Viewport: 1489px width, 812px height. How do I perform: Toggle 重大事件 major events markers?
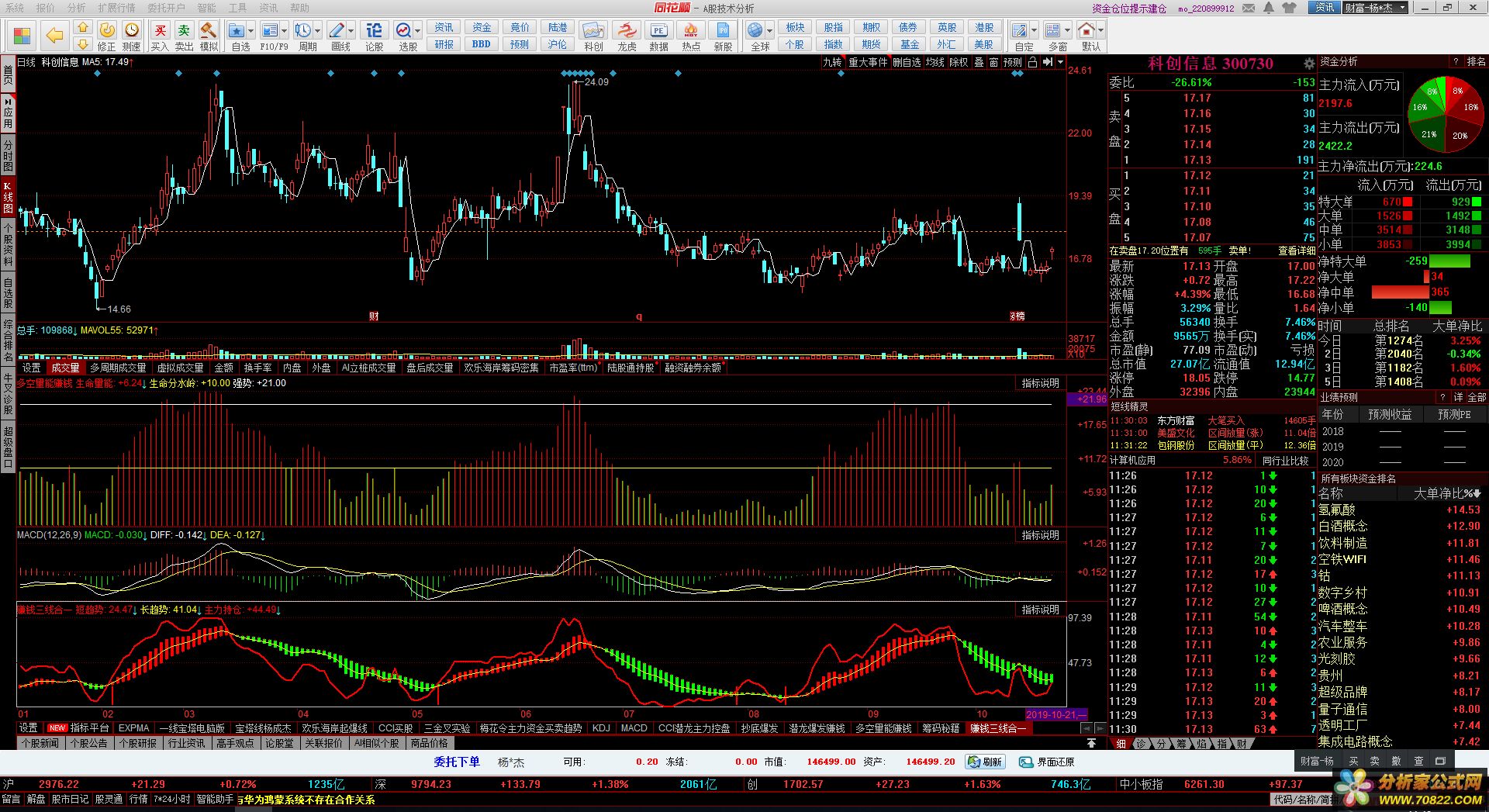(868, 62)
